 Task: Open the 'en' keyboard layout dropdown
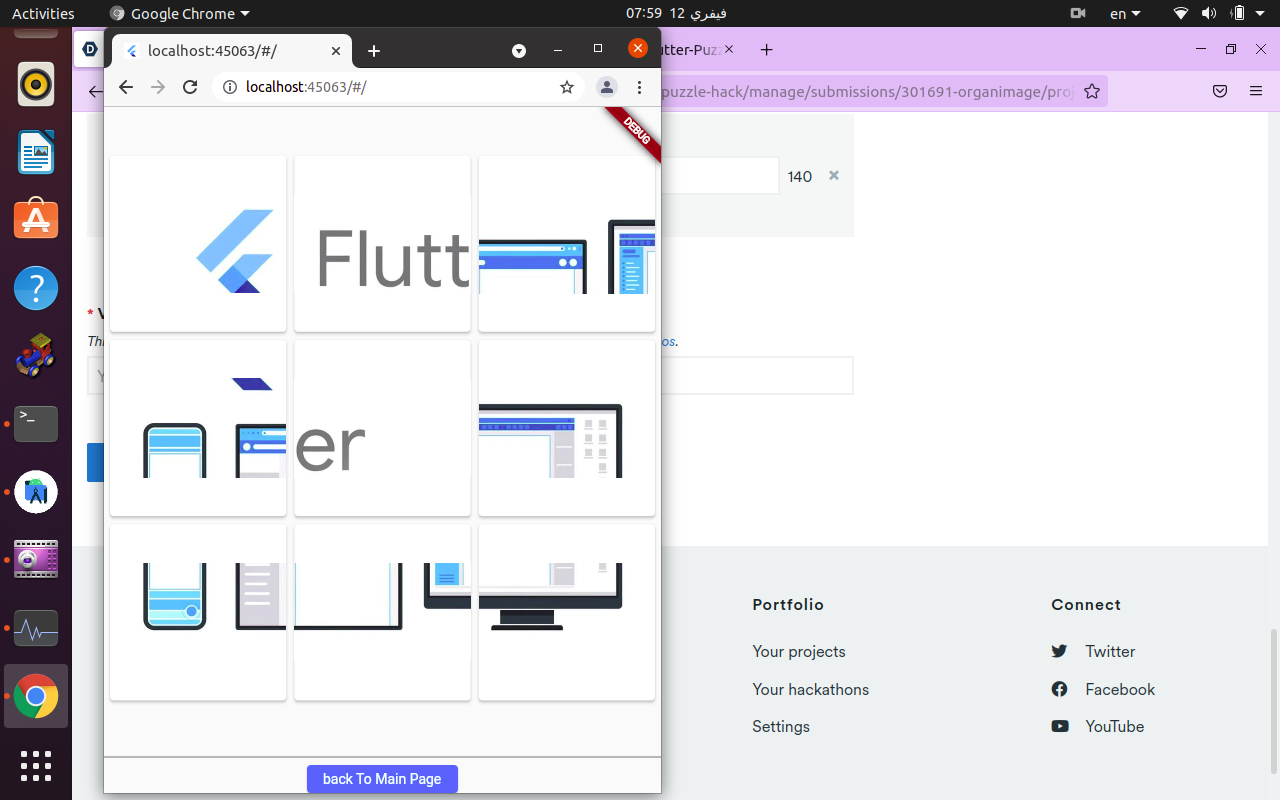1125,13
